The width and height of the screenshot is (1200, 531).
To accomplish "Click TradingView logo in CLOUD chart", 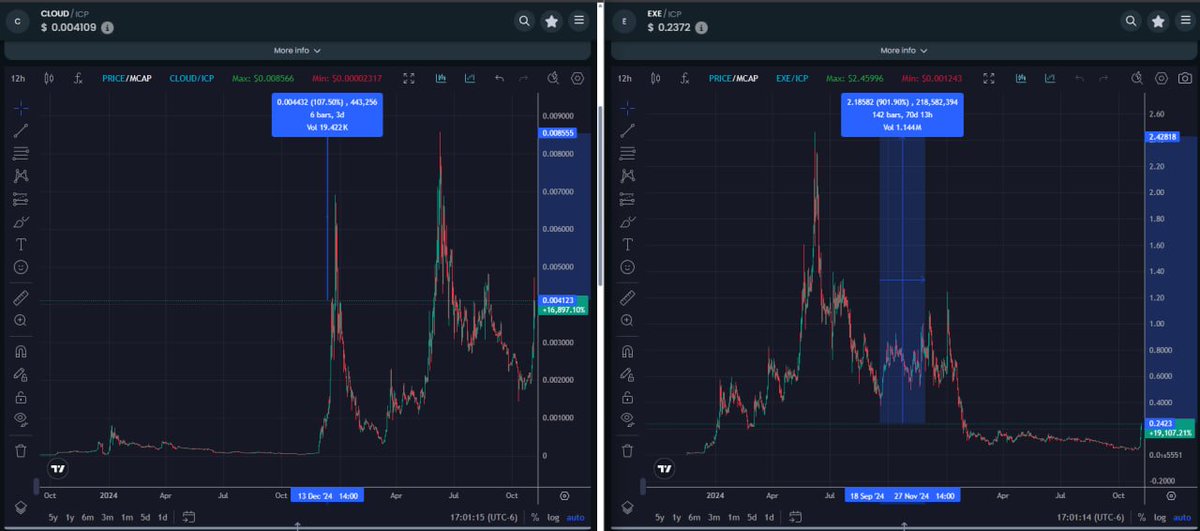I will coord(59,467).
